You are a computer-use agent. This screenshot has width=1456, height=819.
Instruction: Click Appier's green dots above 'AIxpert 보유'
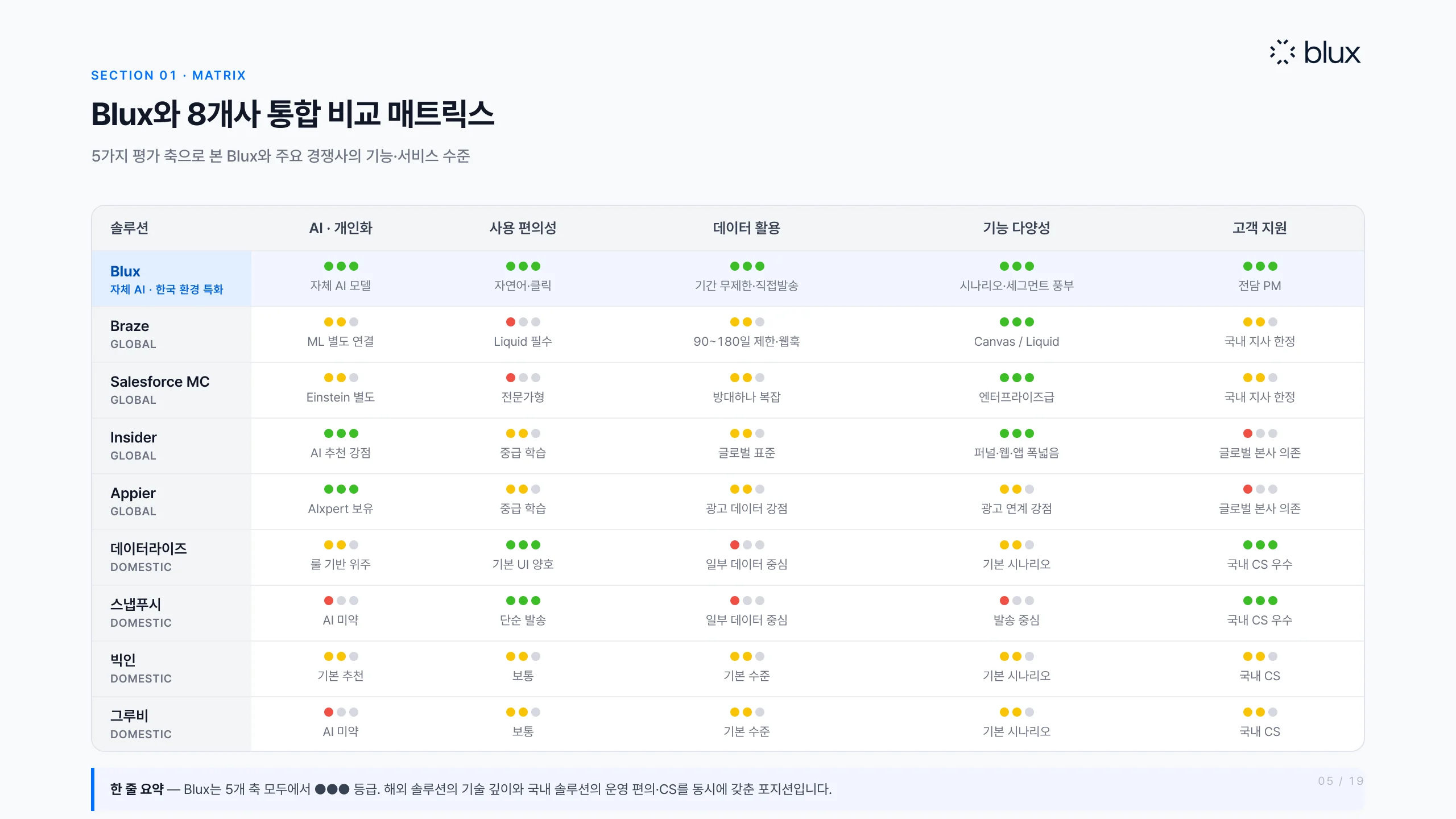341,489
